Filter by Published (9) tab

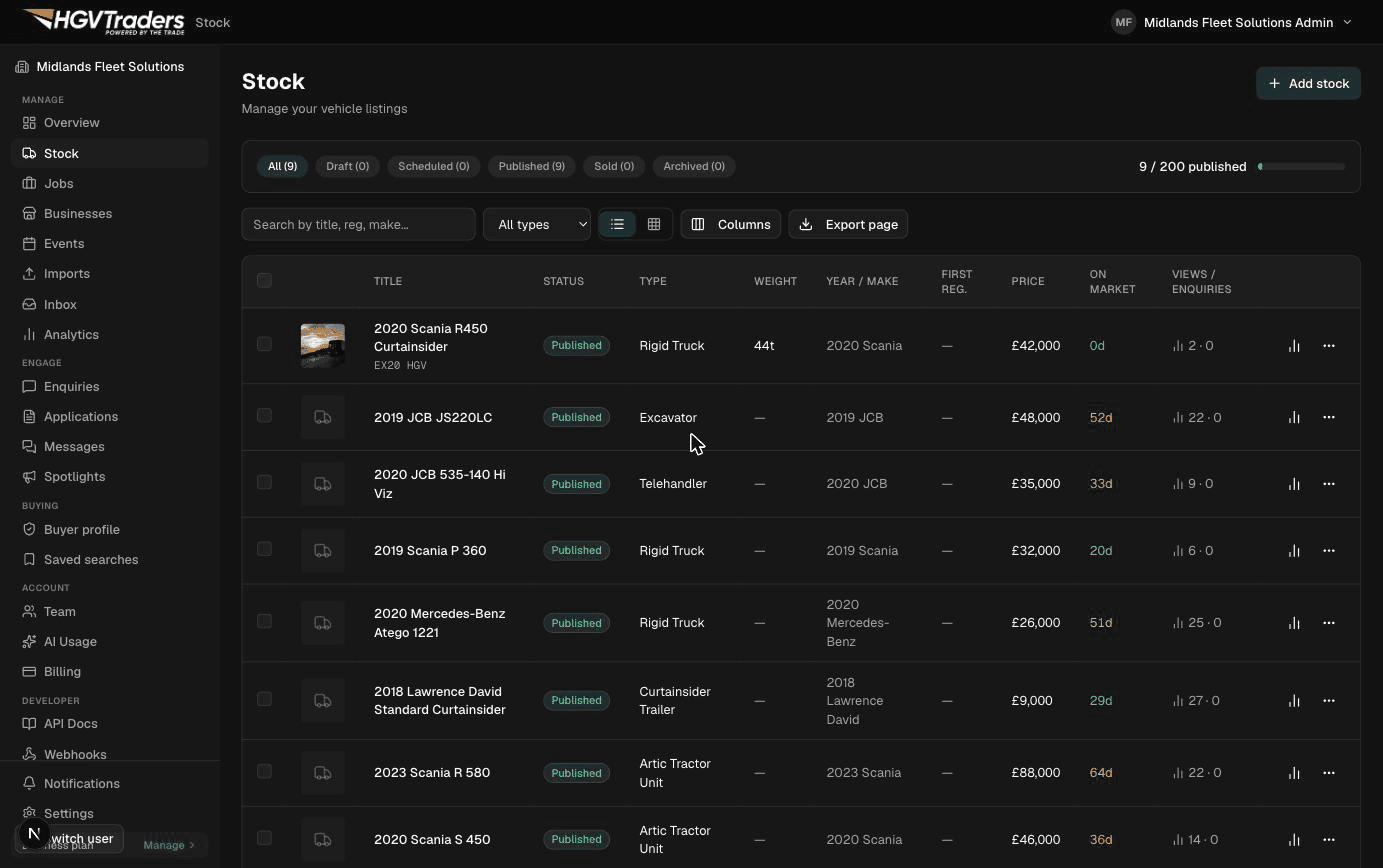531,166
